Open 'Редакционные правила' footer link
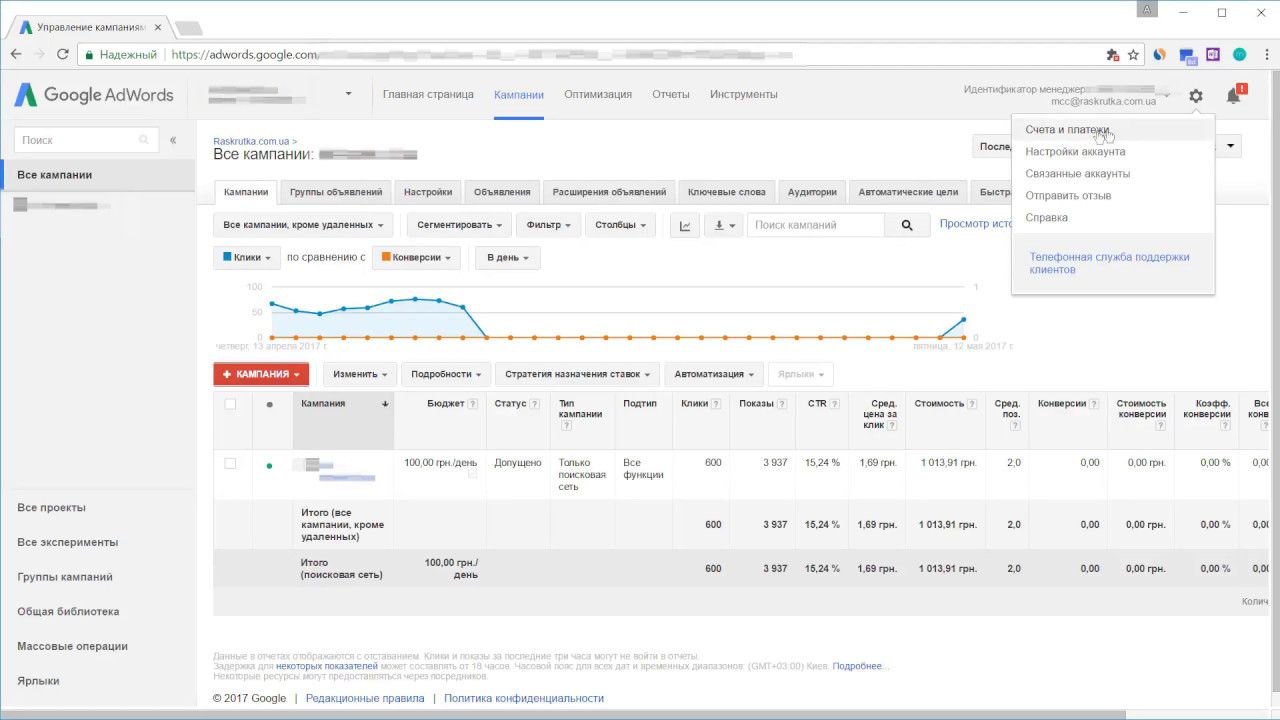This screenshot has width=1280, height=720. 365,699
